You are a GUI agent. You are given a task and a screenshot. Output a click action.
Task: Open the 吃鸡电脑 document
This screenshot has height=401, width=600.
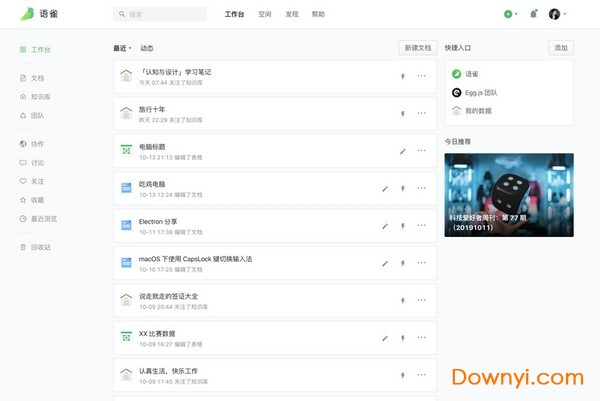(x=152, y=184)
